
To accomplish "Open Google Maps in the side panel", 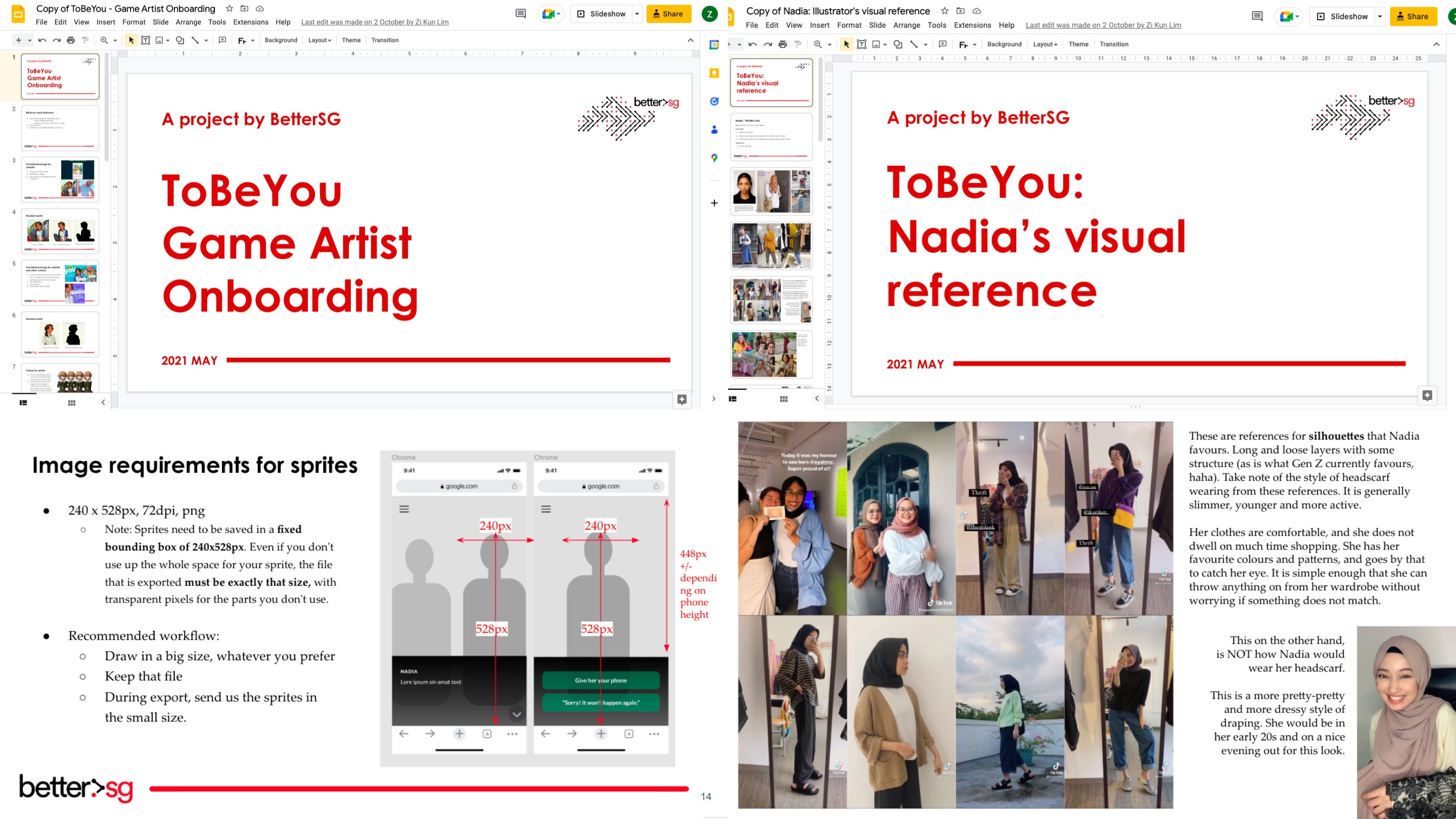I will click(x=714, y=158).
